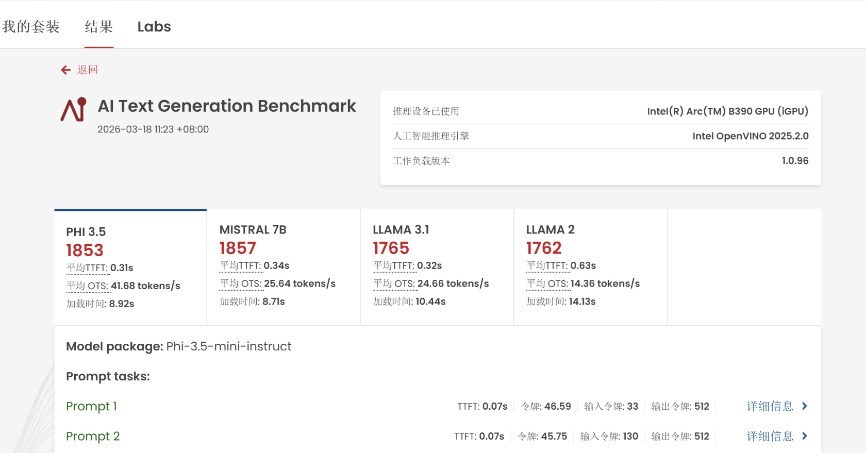
Task: Click the Intel OpenVINO 2025.2.0 engine value
Action: pos(750,136)
